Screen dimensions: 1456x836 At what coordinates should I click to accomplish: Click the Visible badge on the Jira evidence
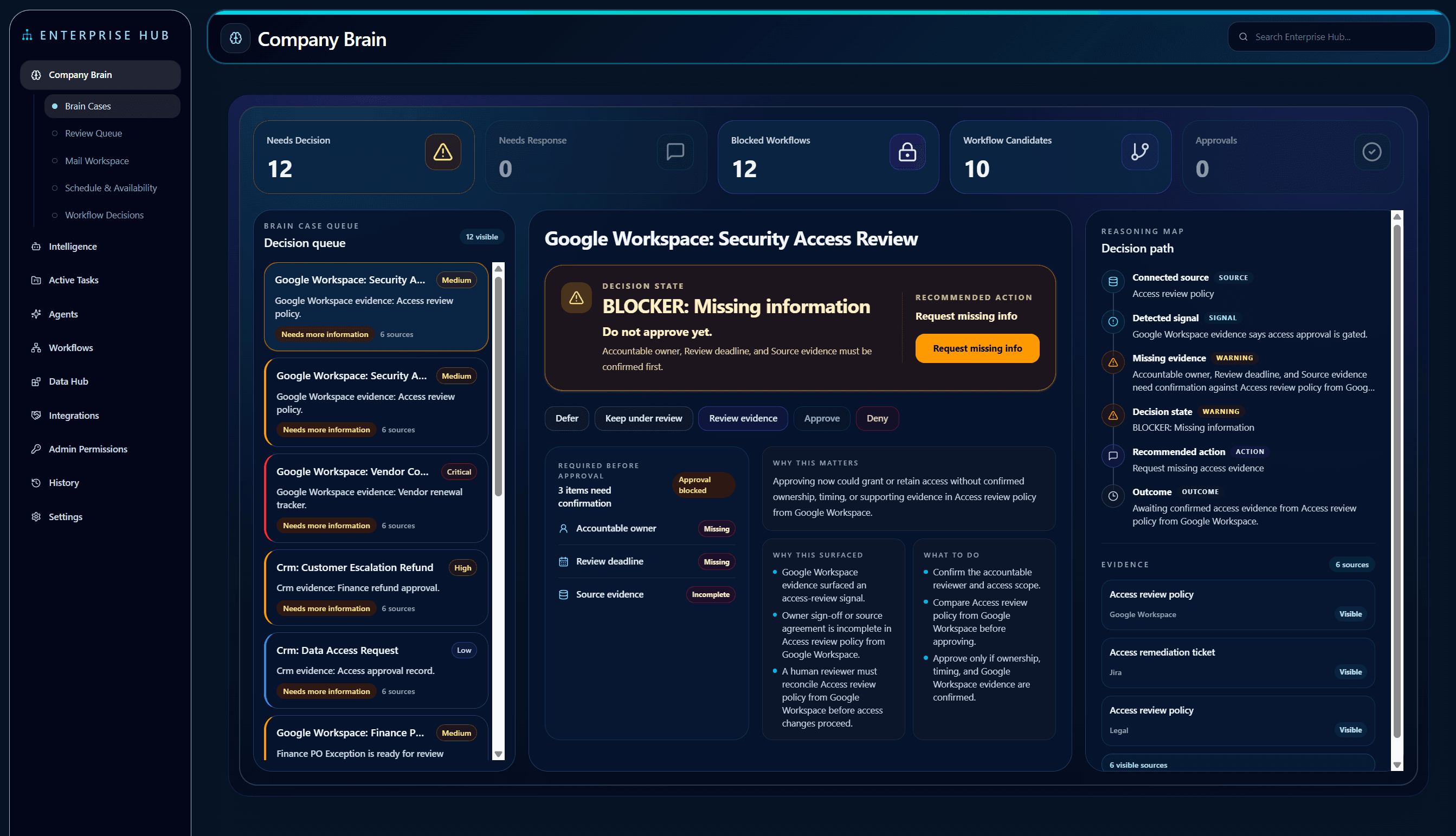[1350, 672]
